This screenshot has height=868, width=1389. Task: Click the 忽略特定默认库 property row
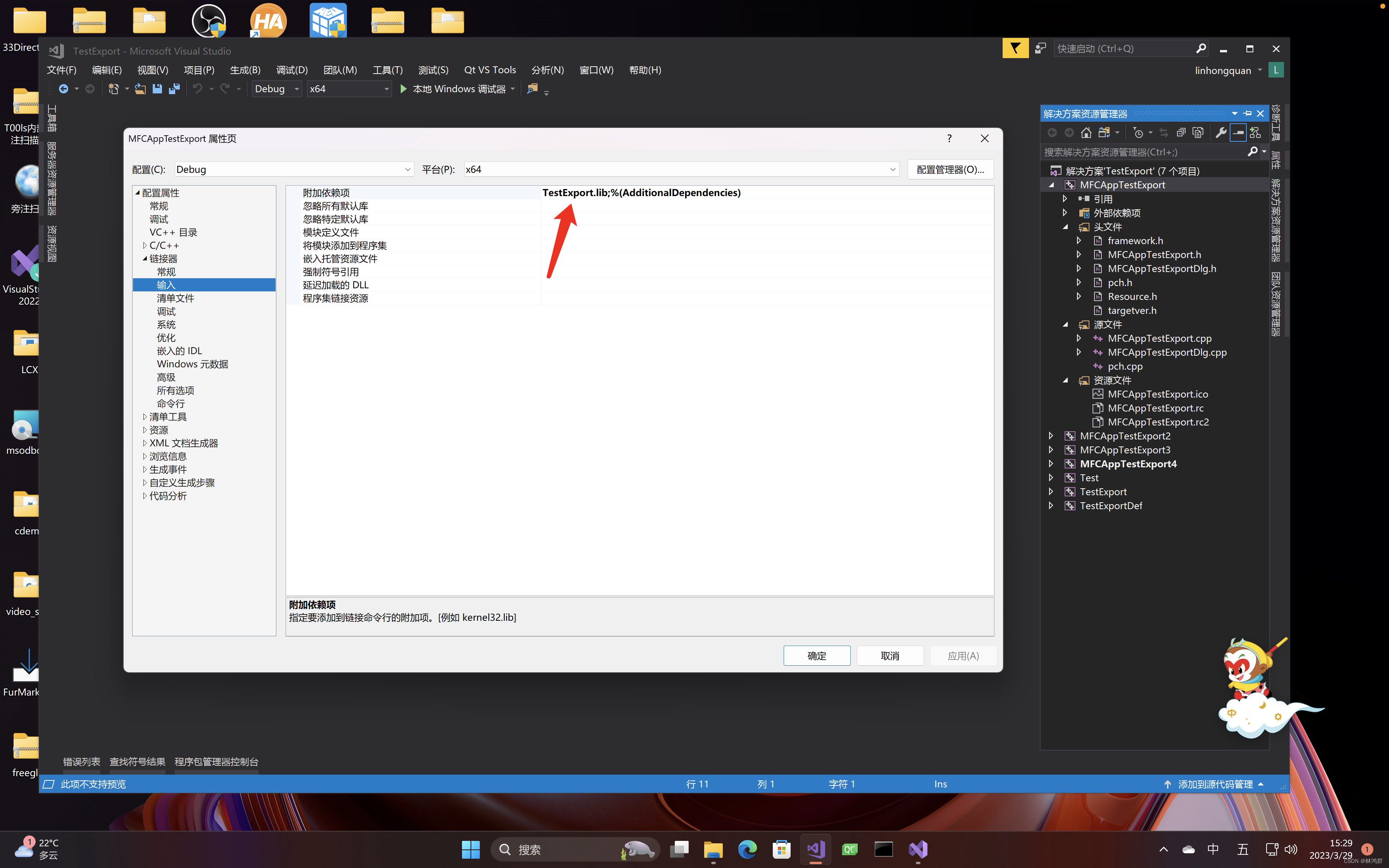pyautogui.click(x=640, y=219)
